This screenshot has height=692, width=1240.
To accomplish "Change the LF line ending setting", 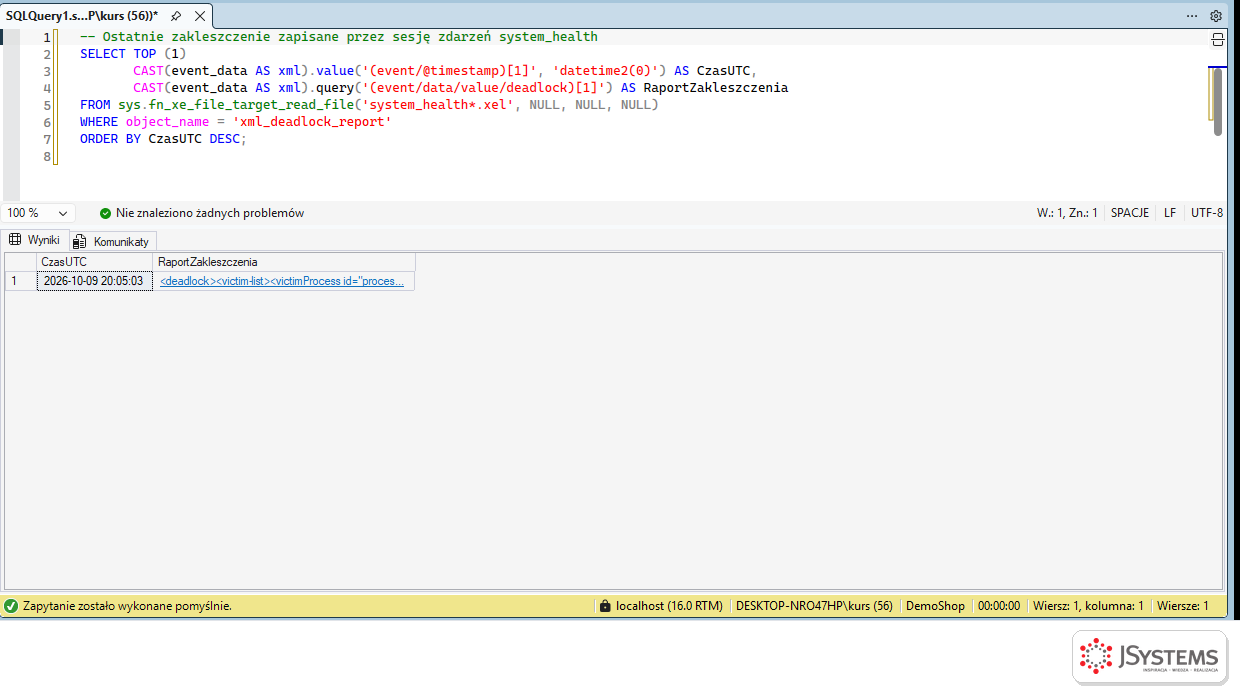I will (1170, 213).
